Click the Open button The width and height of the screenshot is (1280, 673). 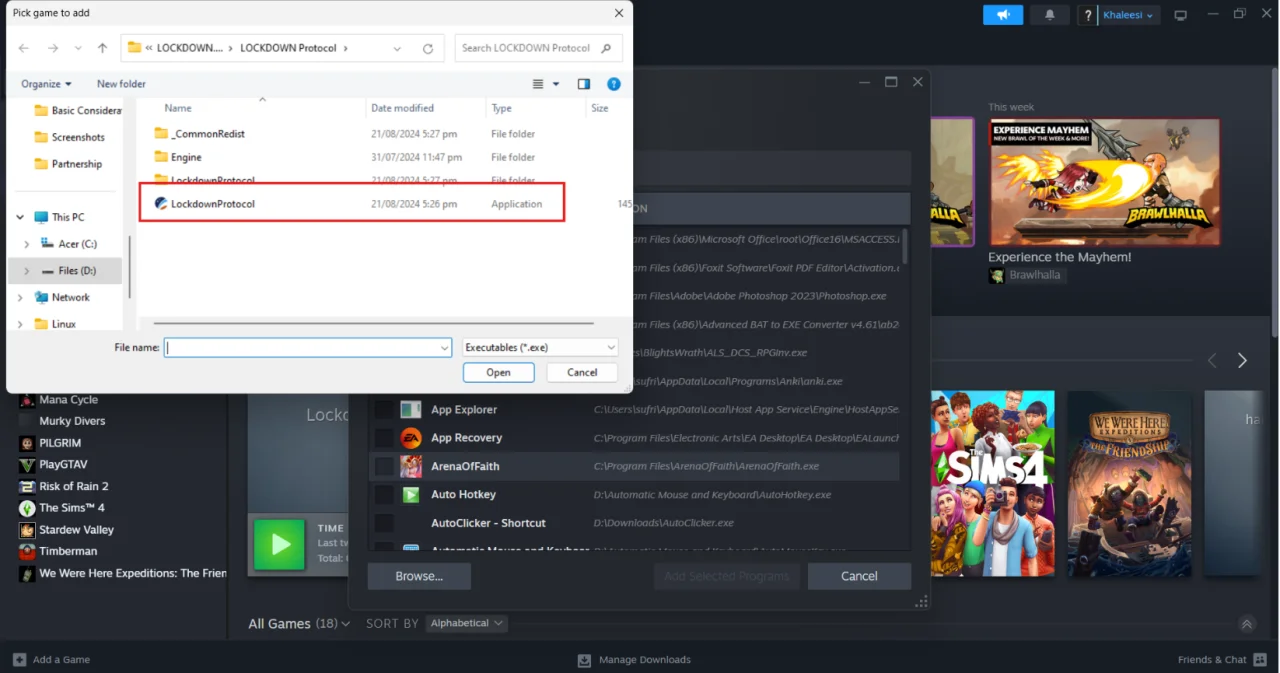click(498, 372)
